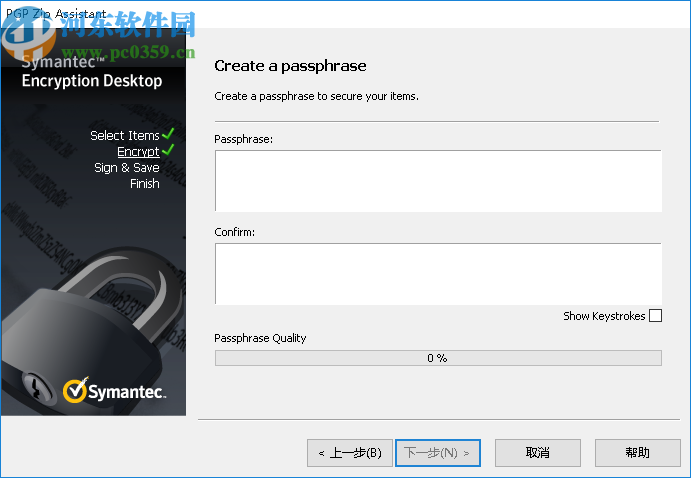Select the Sign & Save step
Image resolution: width=691 pixels, height=478 pixels.
126,168
